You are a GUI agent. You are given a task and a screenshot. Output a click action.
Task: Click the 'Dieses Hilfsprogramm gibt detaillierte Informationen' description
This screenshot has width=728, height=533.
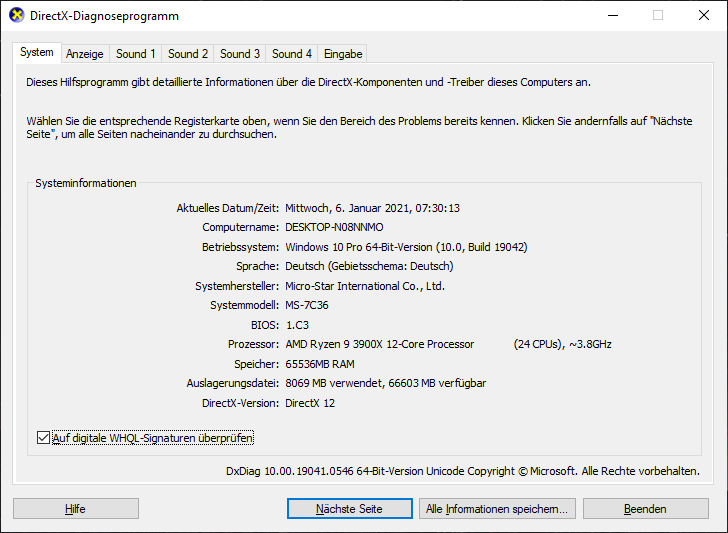308,82
